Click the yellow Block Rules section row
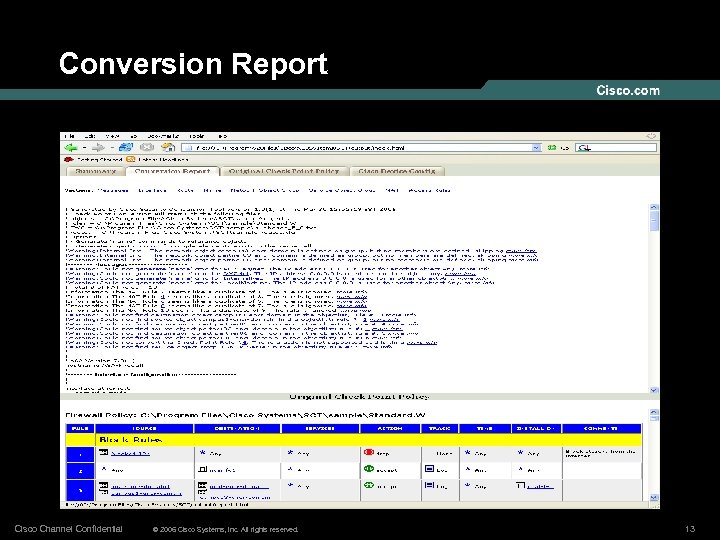The height and width of the screenshot is (540, 720). pos(354,439)
